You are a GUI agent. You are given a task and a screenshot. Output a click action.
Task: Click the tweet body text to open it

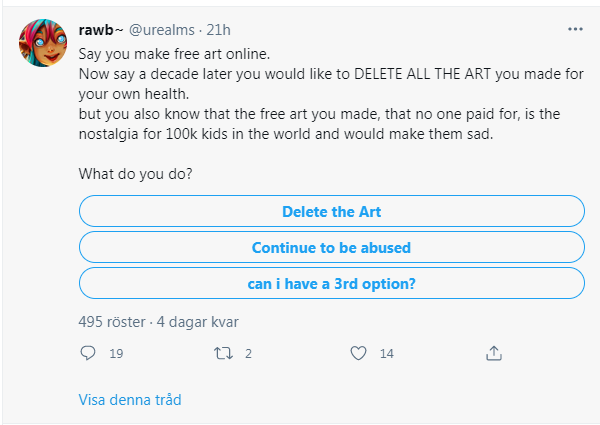[x=331, y=94]
